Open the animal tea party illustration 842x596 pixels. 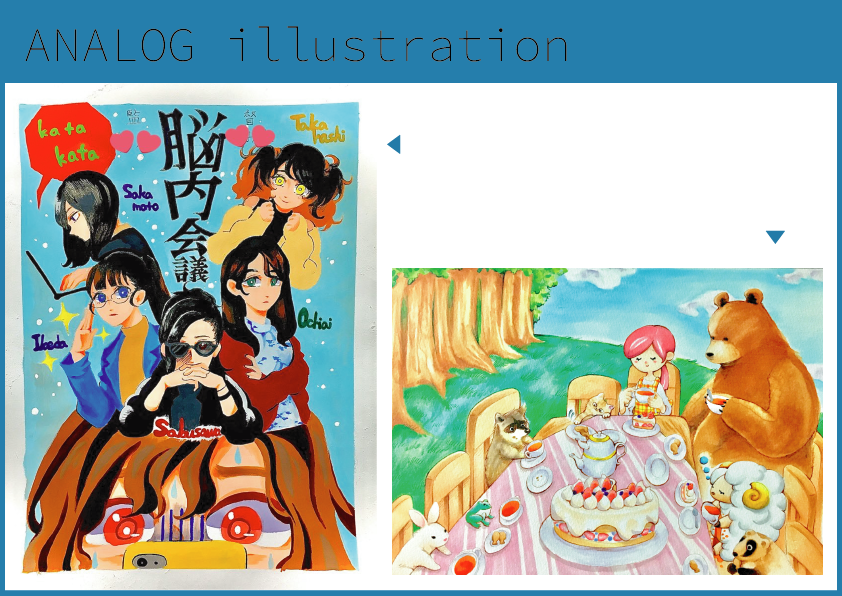(607, 421)
